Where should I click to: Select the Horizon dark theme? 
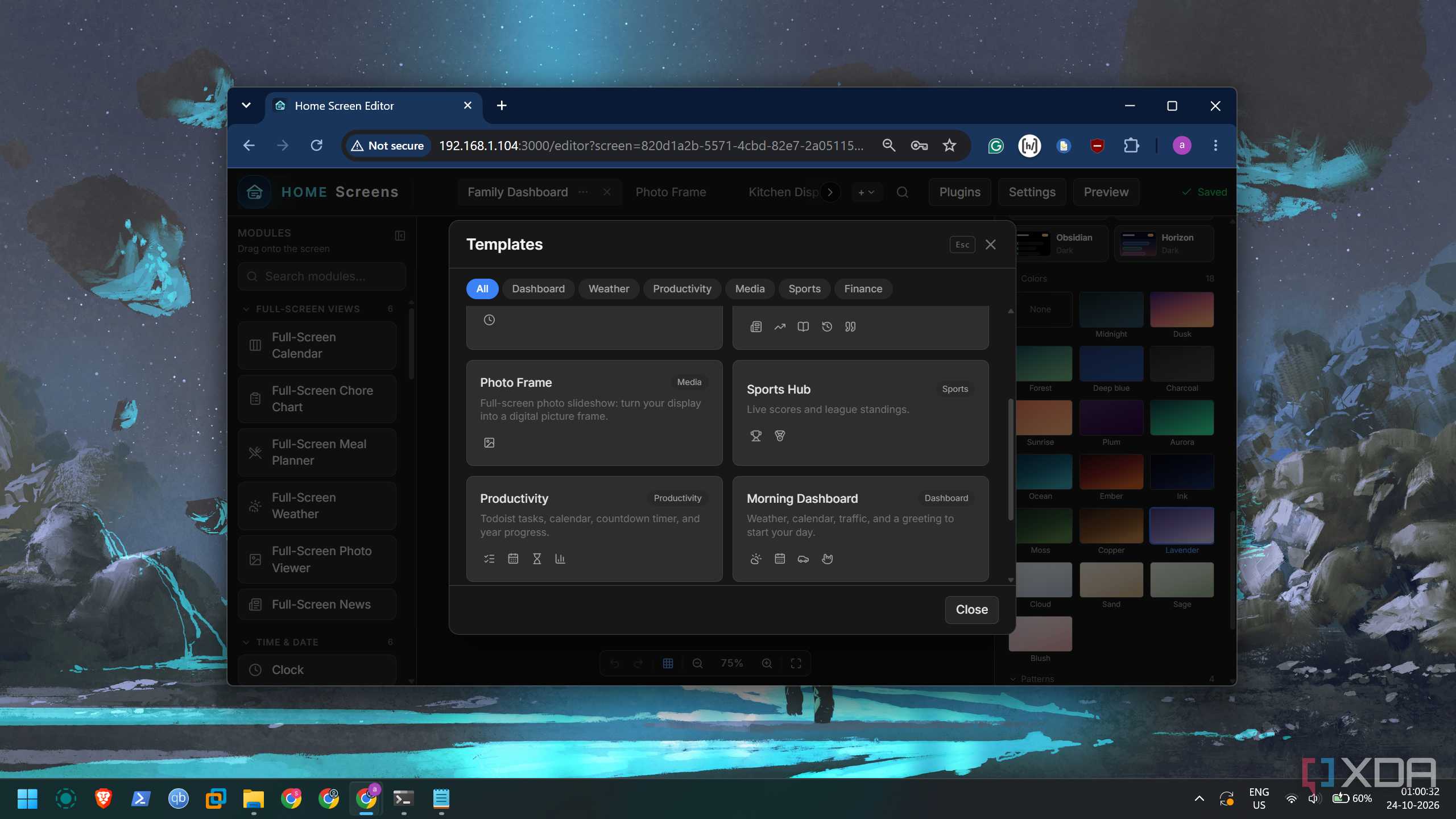click(x=1164, y=243)
